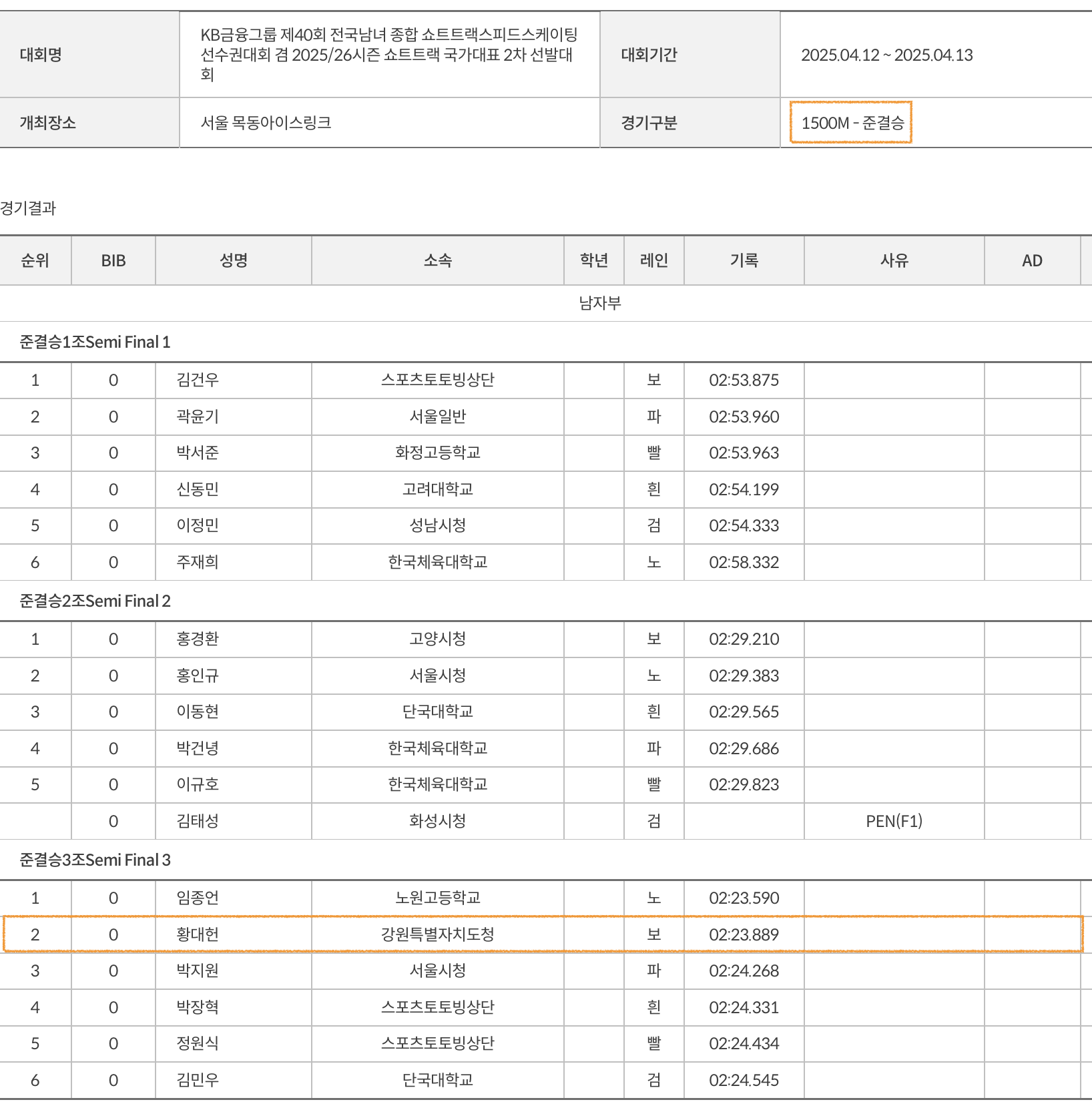This screenshot has width=1092, height=1108.
Task: Click the 준결승1조Semi Final 1 group heading
Action: (x=95, y=342)
